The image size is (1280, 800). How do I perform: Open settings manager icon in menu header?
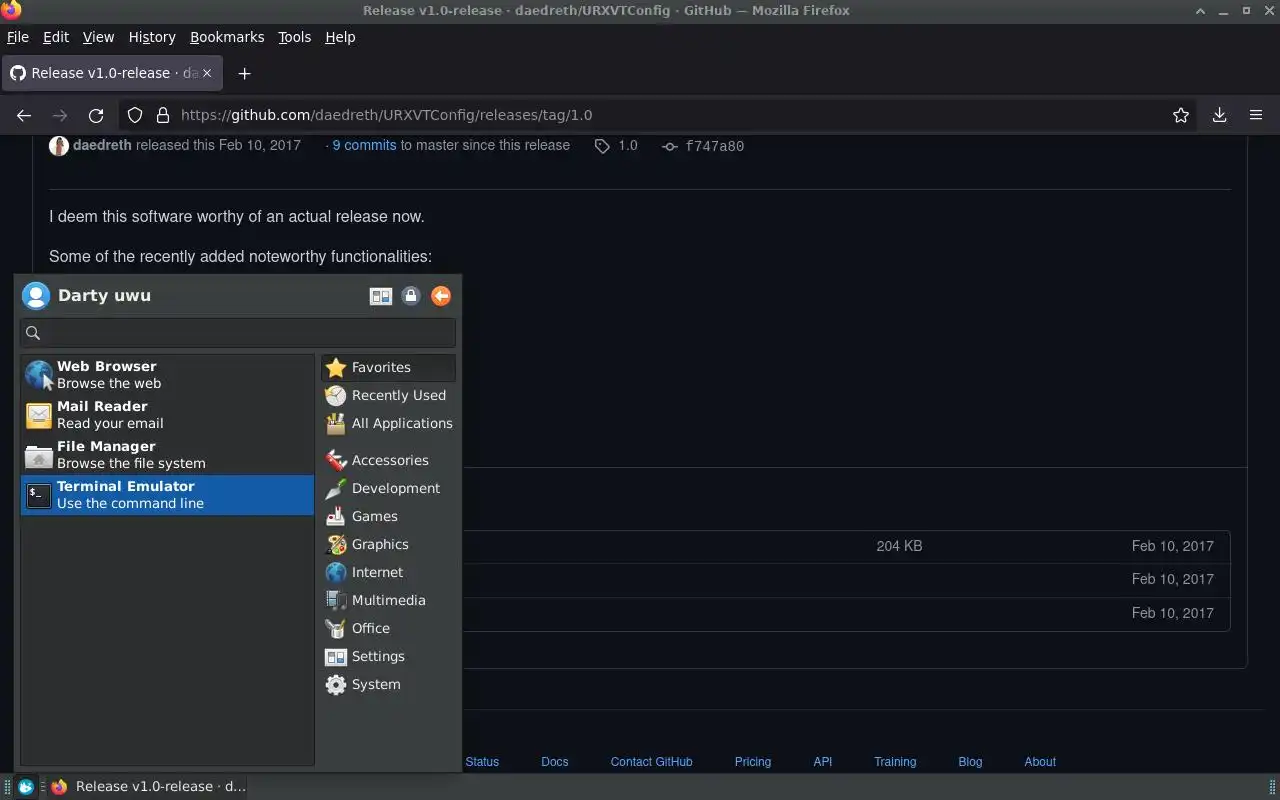tap(381, 296)
